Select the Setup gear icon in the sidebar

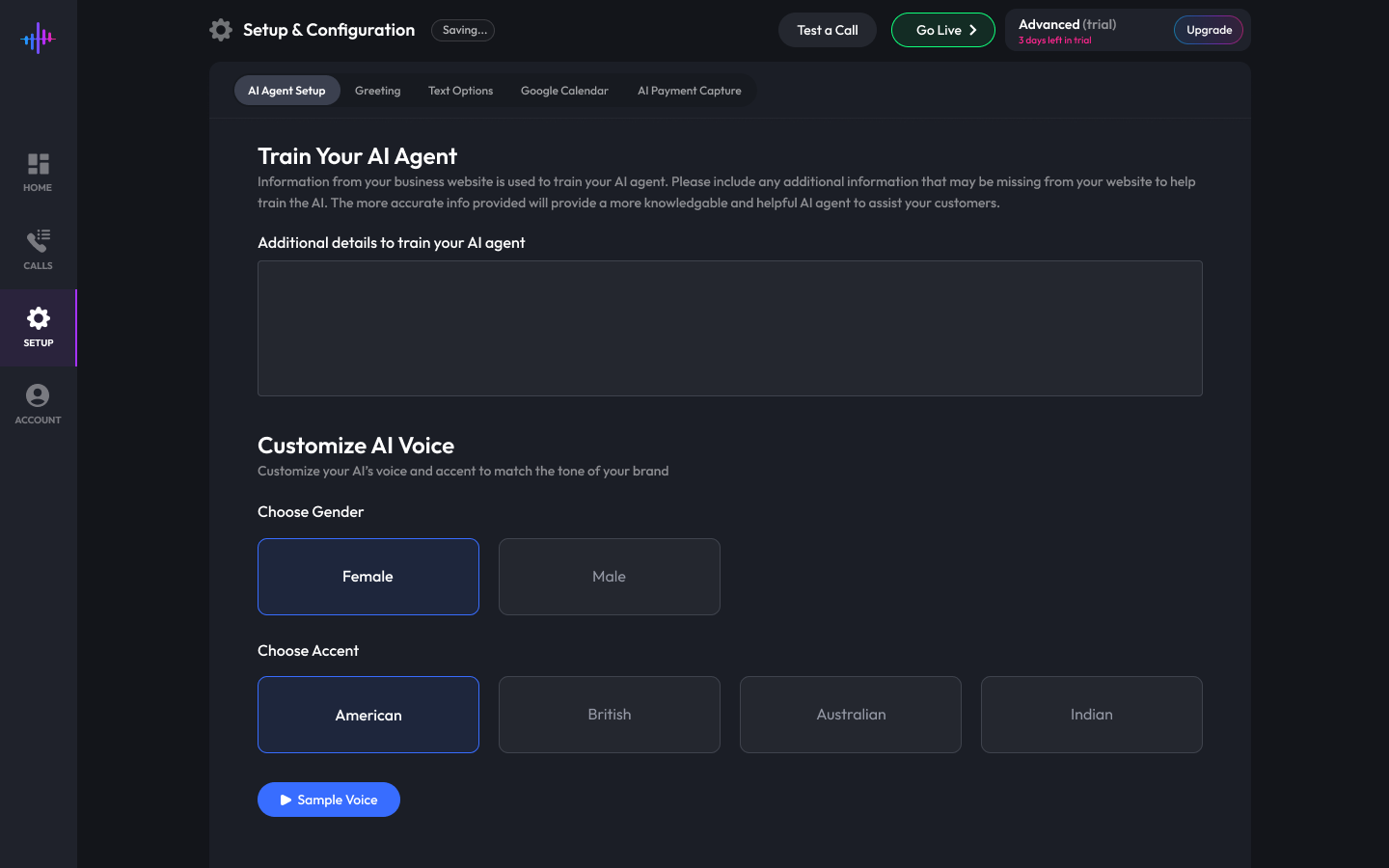coord(38,317)
